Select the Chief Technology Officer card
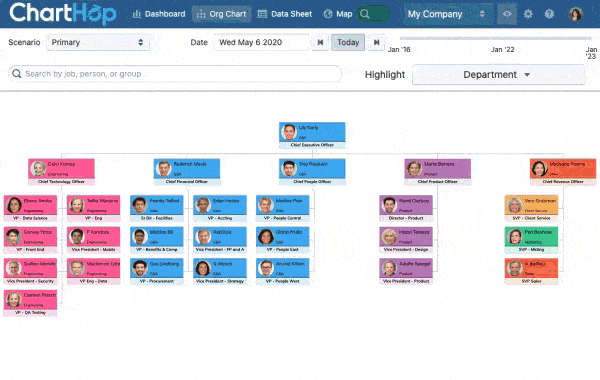This screenshot has width=600, height=380. (x=61, y=172)
